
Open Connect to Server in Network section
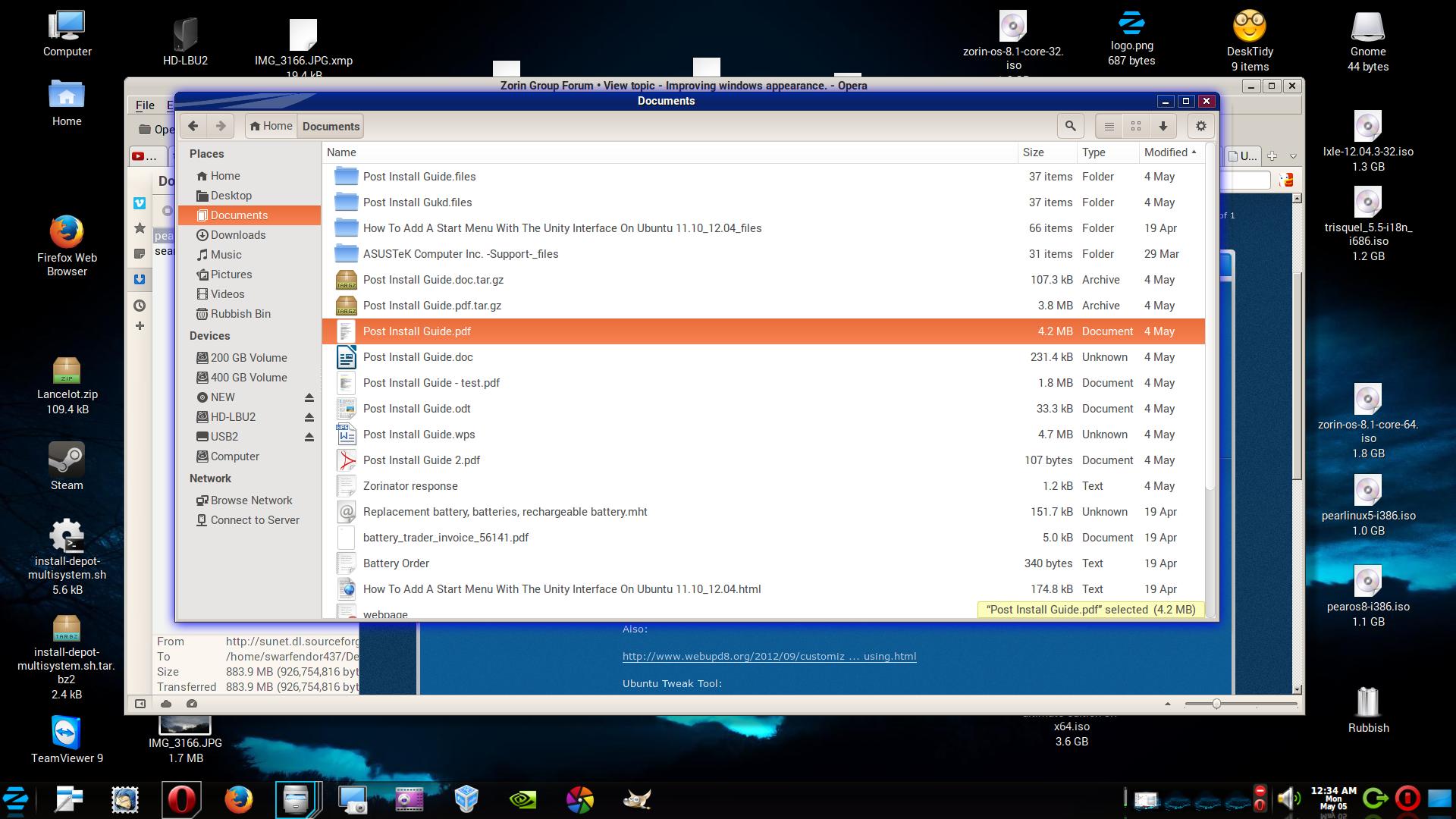pos(254,520)
